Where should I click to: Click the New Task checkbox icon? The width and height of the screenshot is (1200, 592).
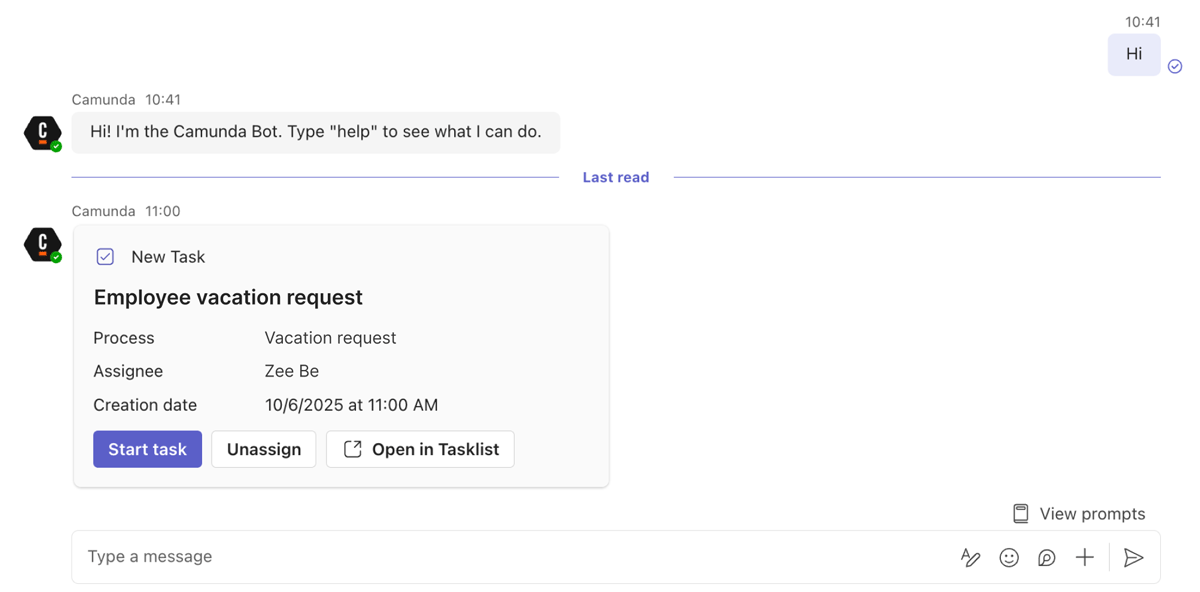click(x=105, y=257)
